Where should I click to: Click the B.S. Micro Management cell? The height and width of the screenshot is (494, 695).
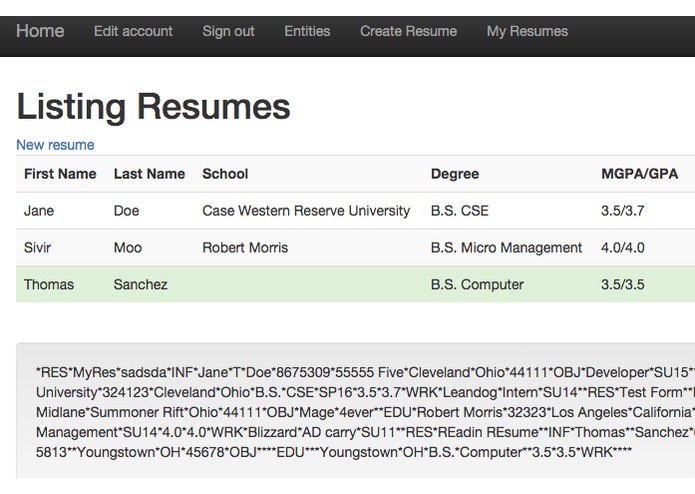(506, 247)
